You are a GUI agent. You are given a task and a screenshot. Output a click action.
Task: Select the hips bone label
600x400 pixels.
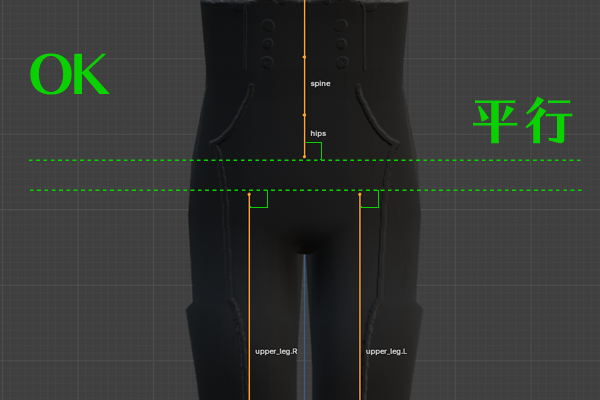click(x=318, y=133)
